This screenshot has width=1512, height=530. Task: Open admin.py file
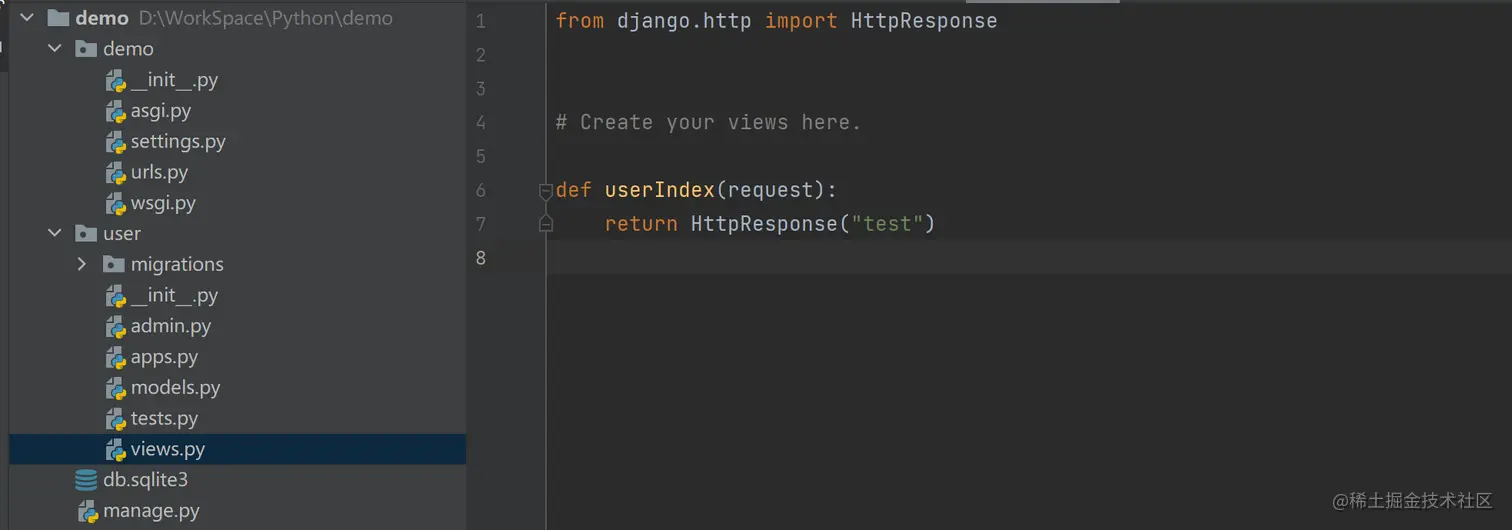click(x=171, y=327)
